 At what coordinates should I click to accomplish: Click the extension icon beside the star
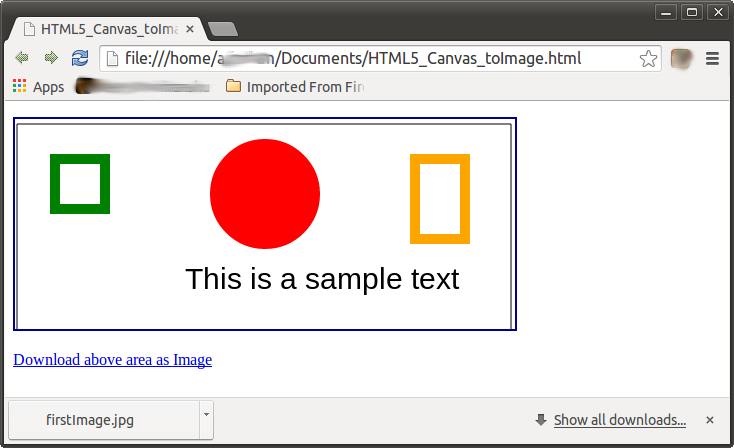click(x=682, y=58)
